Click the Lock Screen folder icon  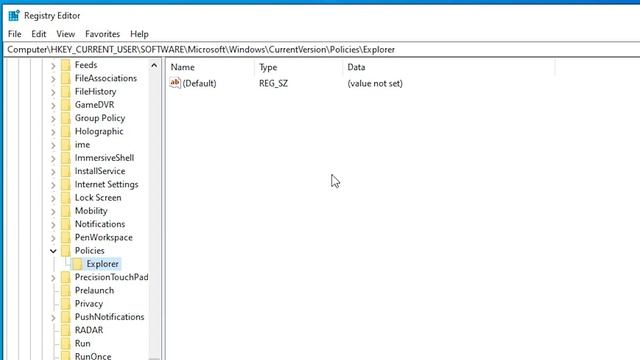tap(66, 198)
